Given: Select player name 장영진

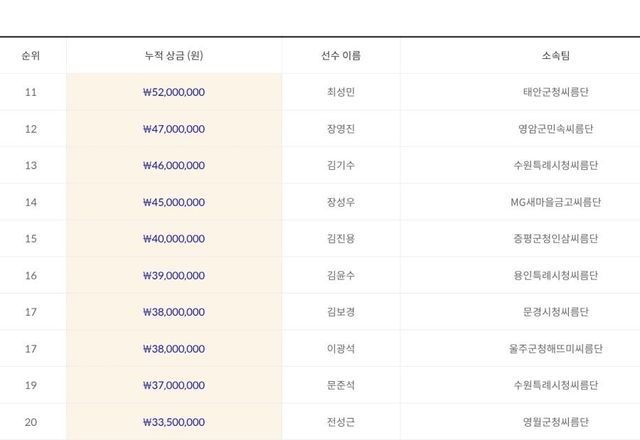Looking at the screenshot, I should coord(341,129).
